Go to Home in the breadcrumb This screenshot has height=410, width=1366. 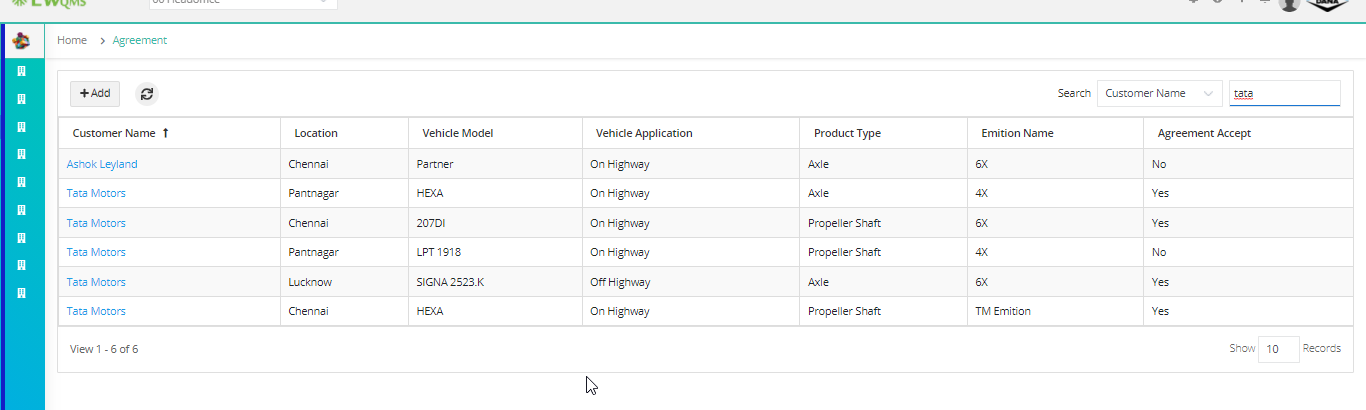72,41
